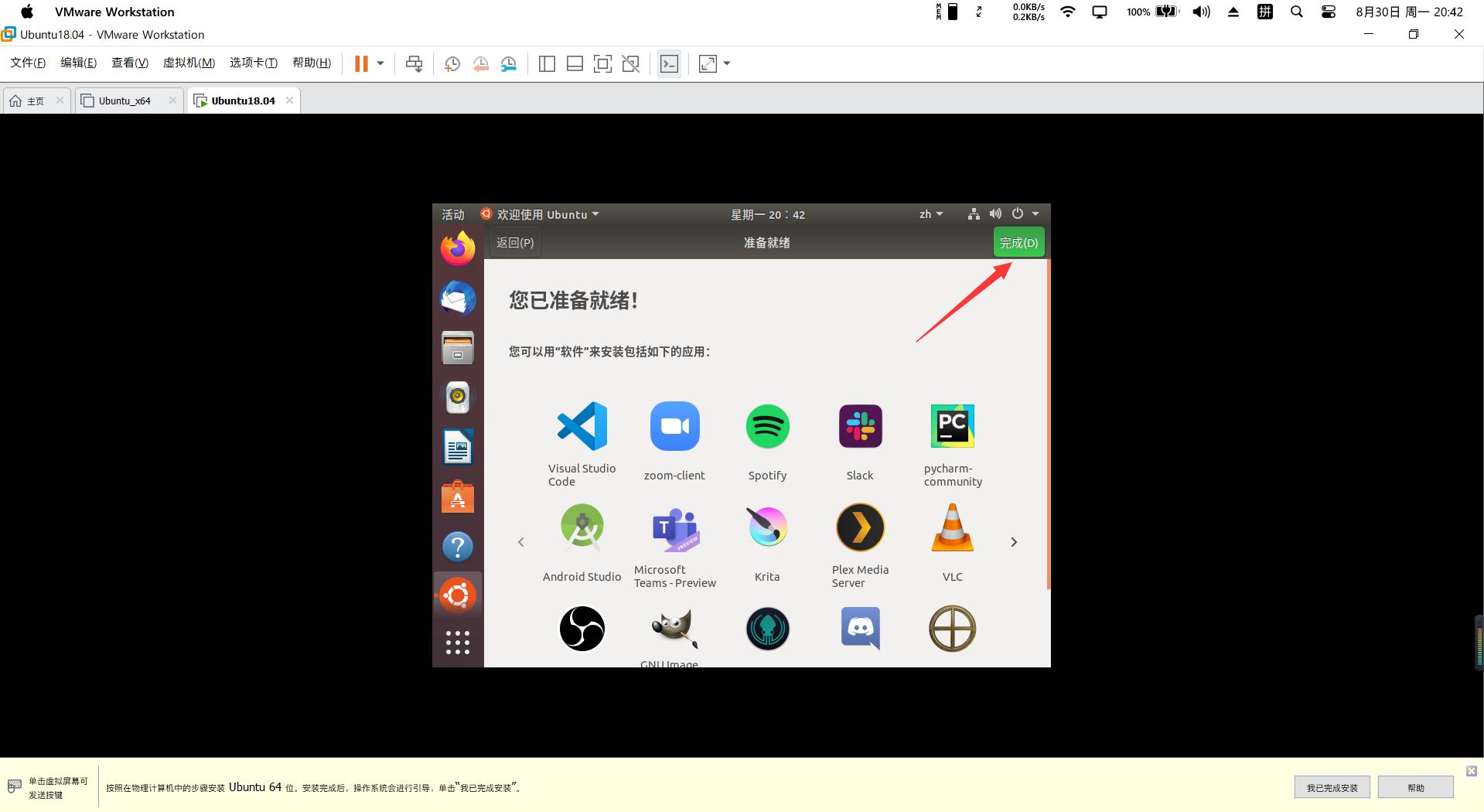Revert to snapshot toolbar icon
This screenshot has height=812, width=1484.
point(480,63)
